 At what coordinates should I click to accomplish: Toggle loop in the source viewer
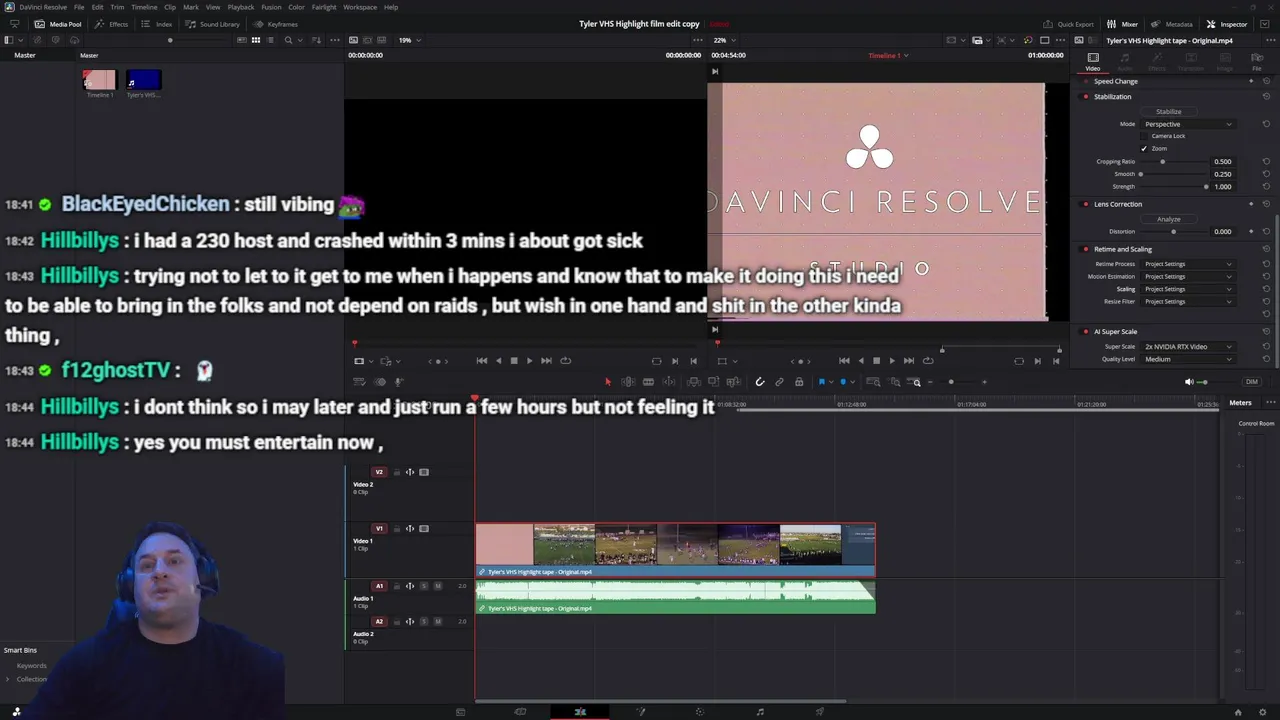(x=565, y=361)
